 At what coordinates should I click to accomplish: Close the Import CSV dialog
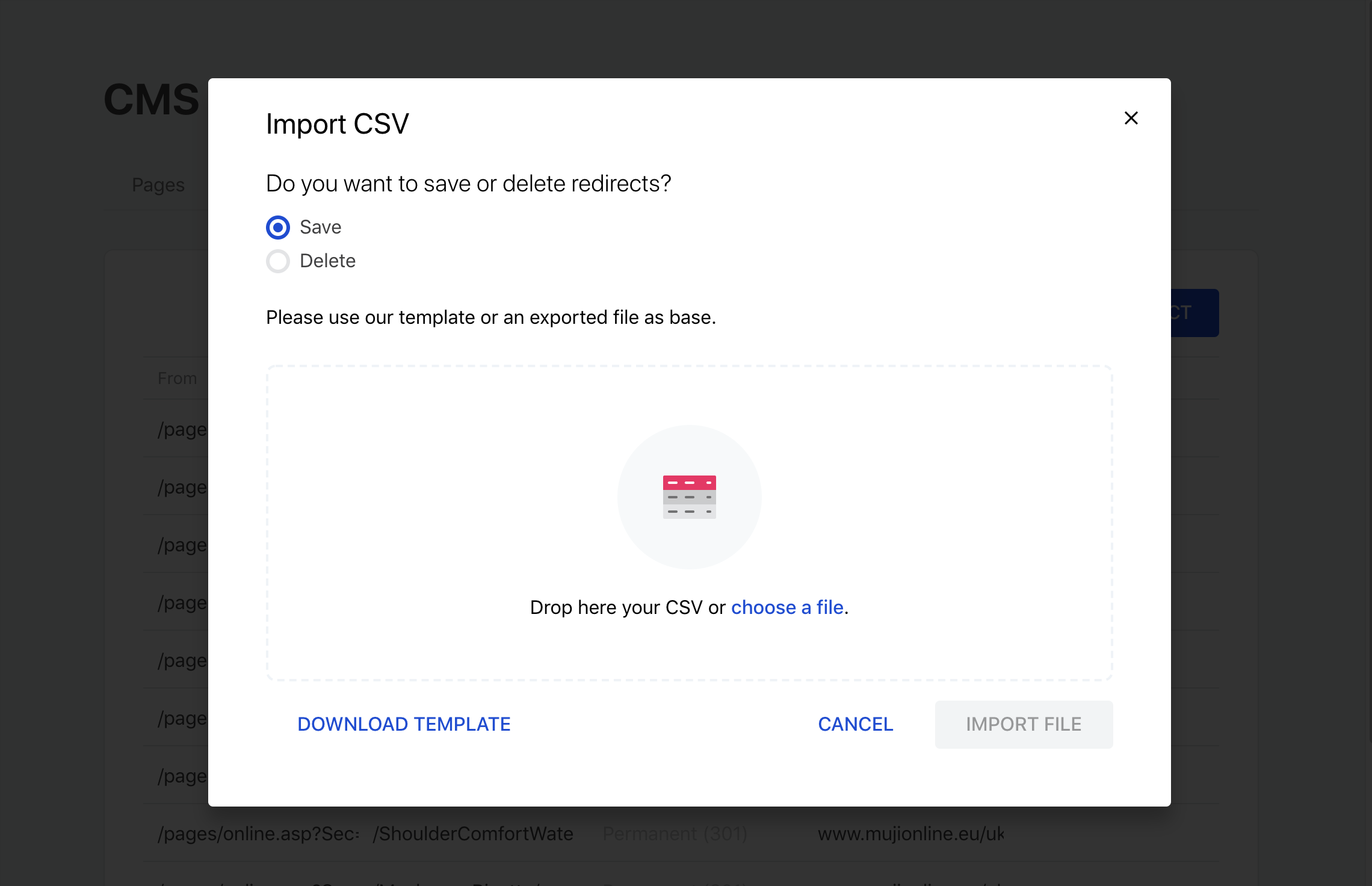coord(1131,118)
